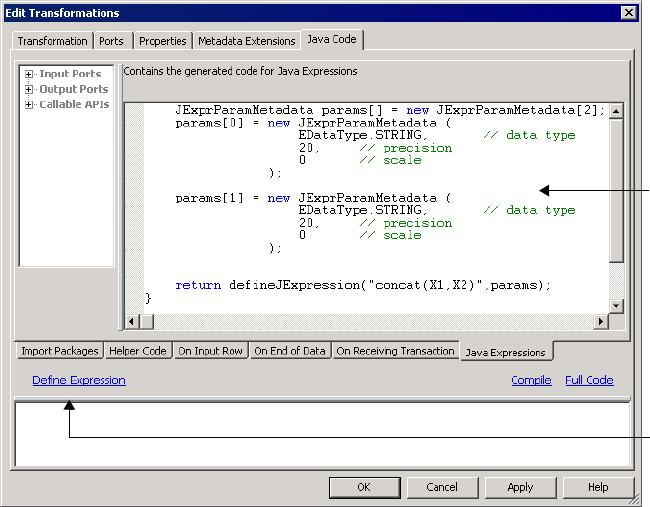This screenshot has width=650, height=507.
Task: Click the Cancel button
Action: (442, 487)
